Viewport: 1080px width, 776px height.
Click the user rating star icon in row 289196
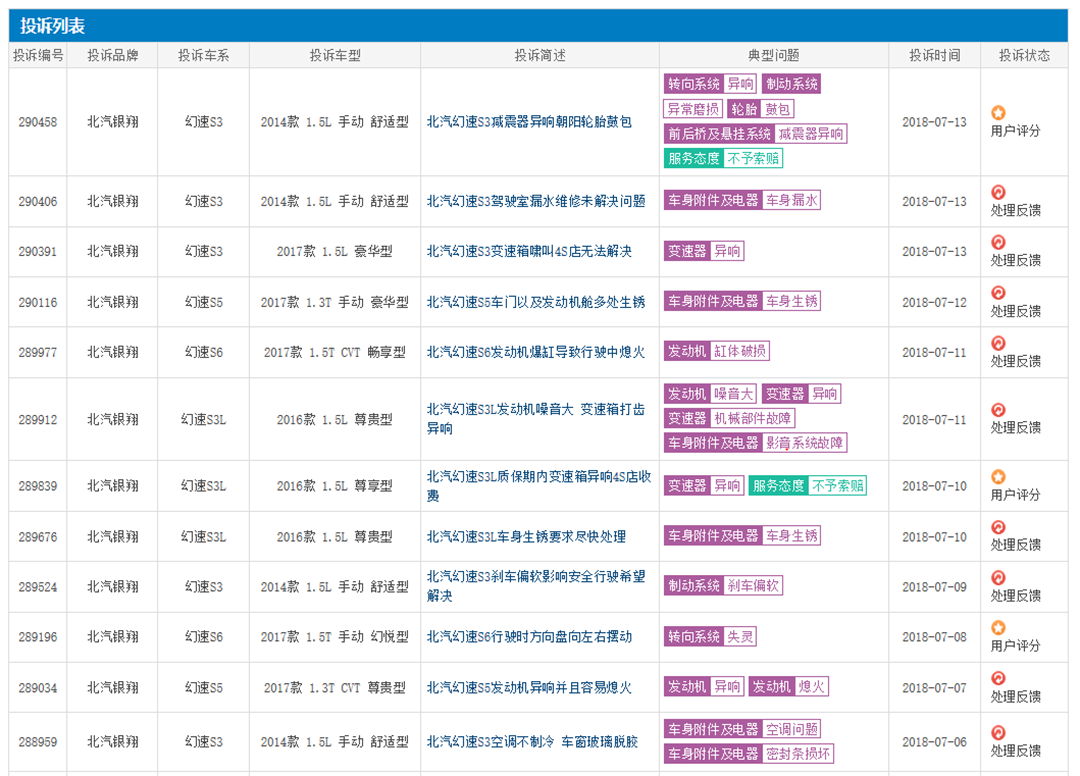pos(997,628)
